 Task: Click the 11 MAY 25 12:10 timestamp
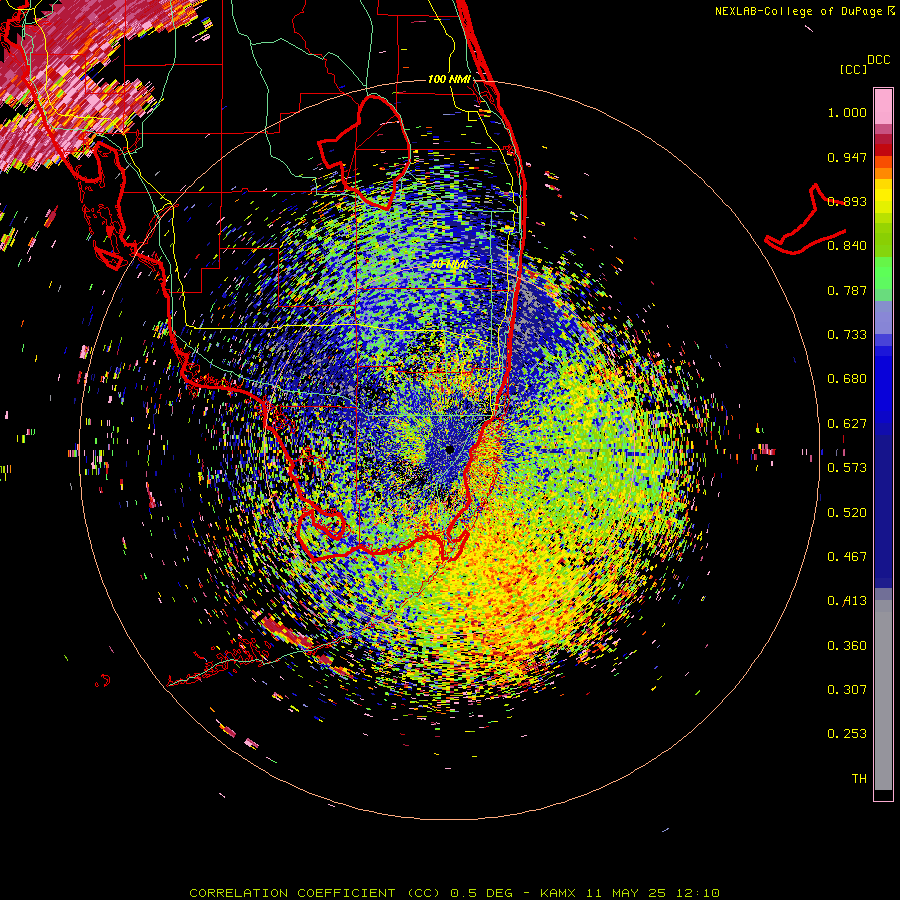653,893
